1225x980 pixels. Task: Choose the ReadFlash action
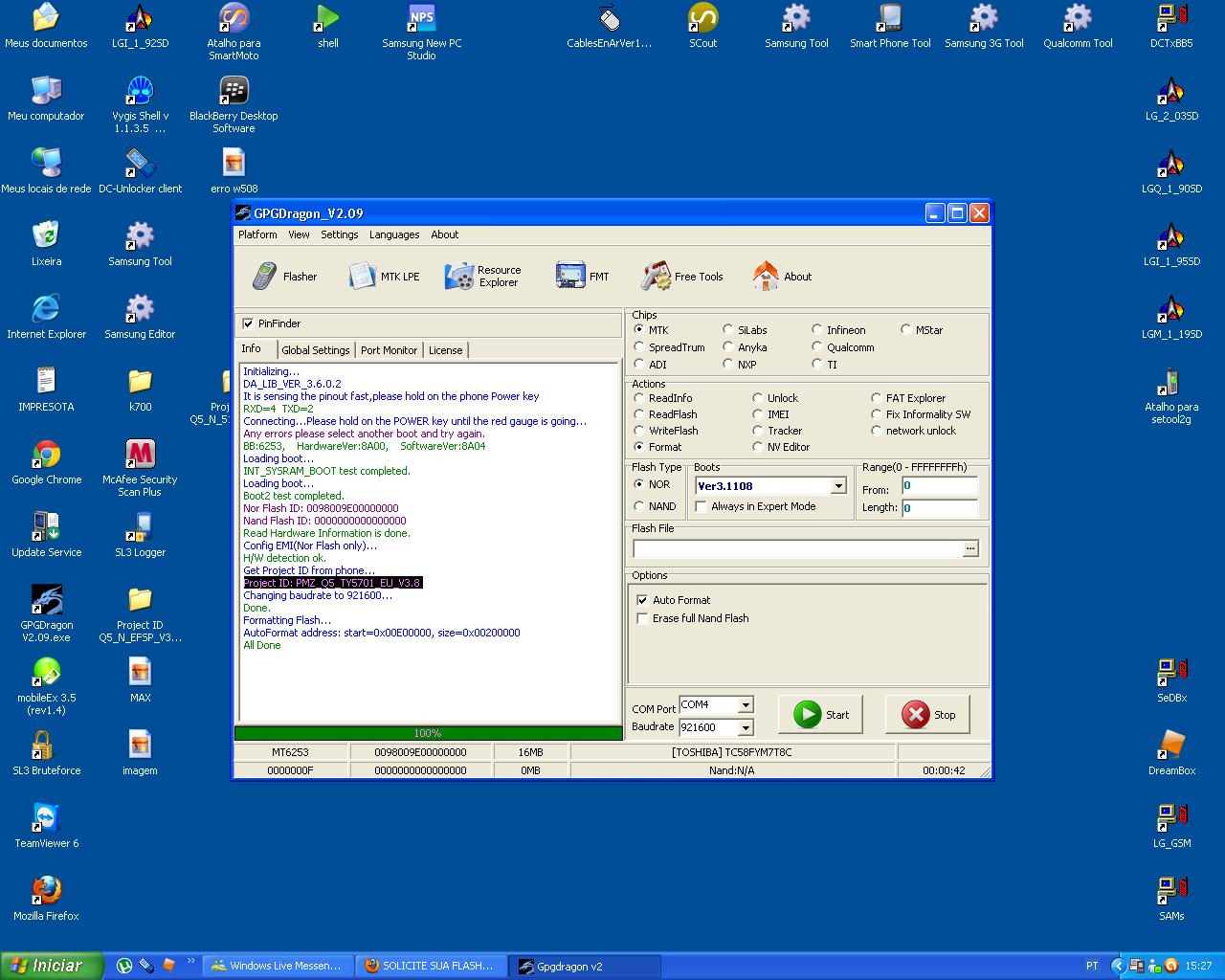coord(639,414)
